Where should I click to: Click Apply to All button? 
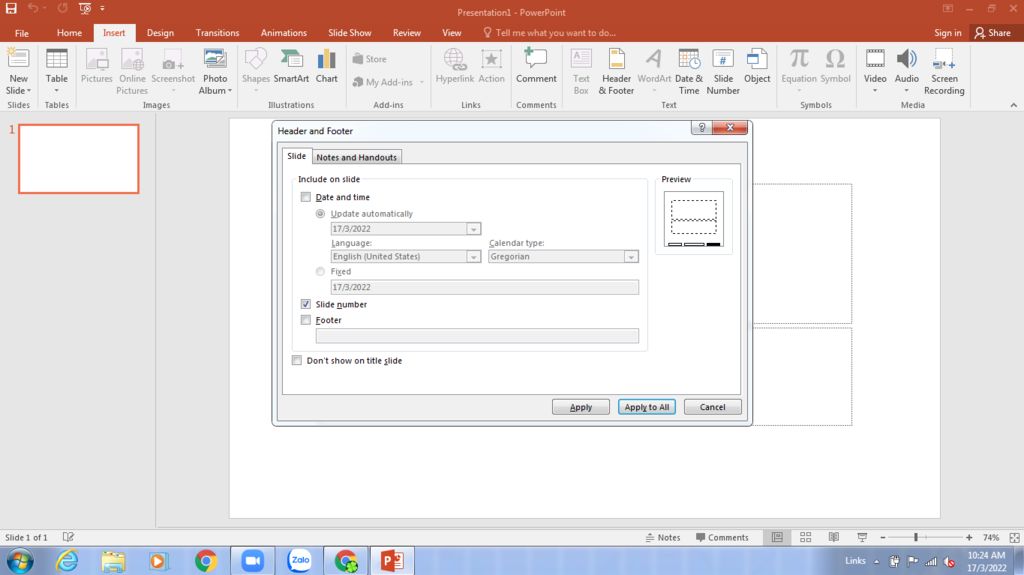[x=647, y=407]
